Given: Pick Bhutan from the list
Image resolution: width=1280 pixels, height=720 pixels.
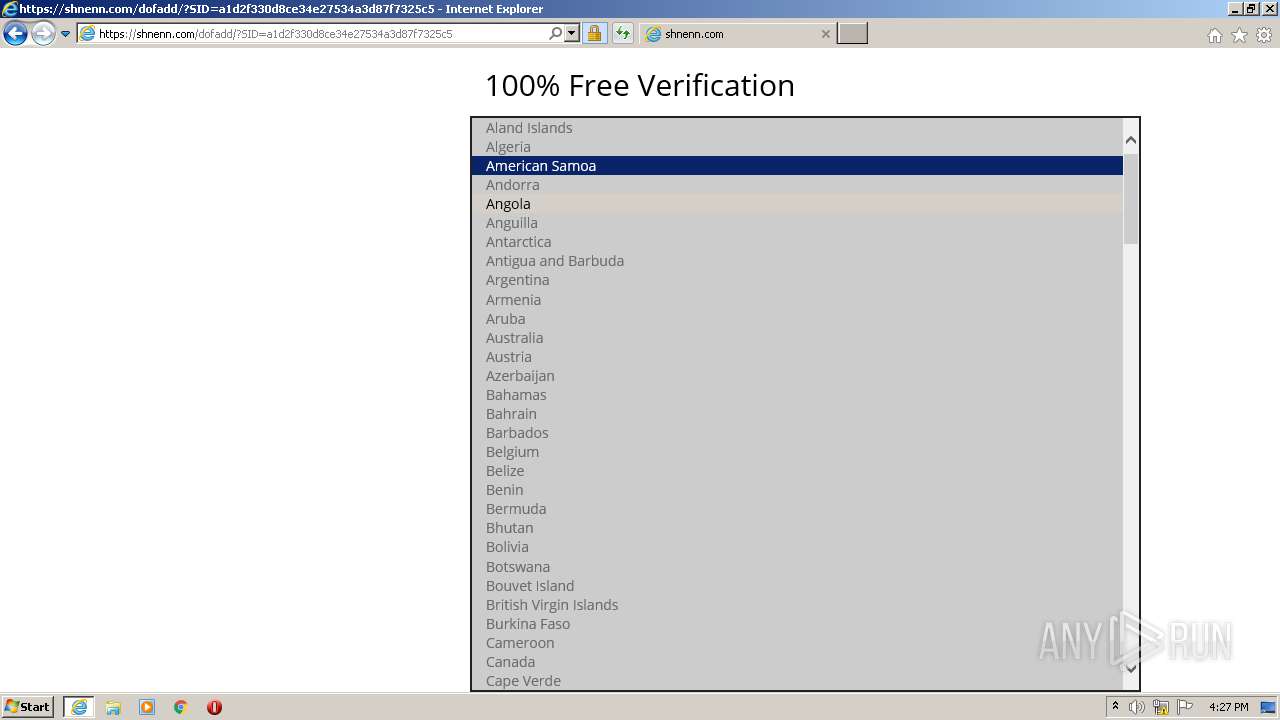Looking at the screenshot, I should pos(797,528).
